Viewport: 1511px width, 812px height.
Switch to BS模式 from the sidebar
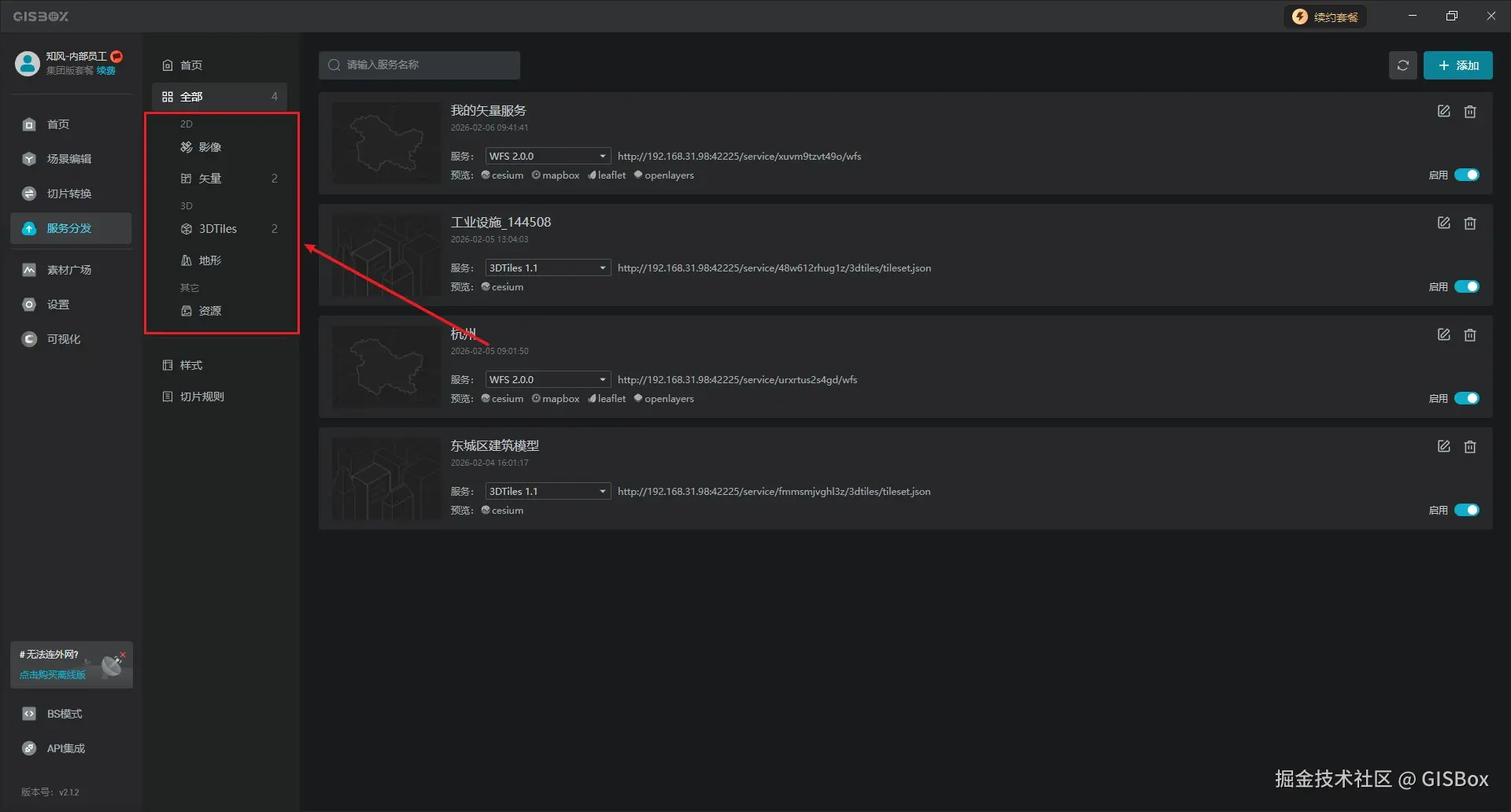pos(63,713)
